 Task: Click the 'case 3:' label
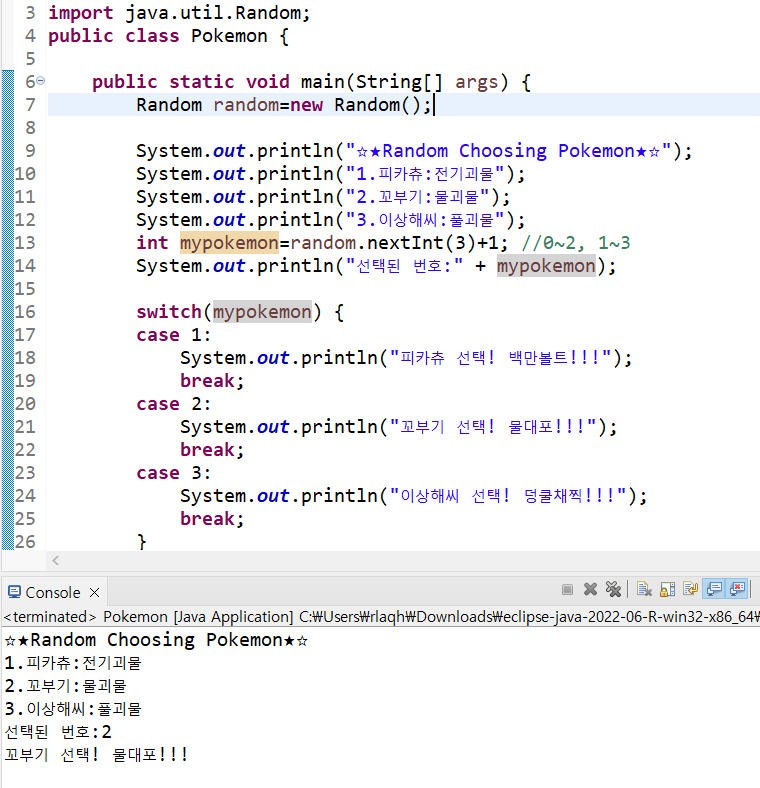[x=173, y=473]
